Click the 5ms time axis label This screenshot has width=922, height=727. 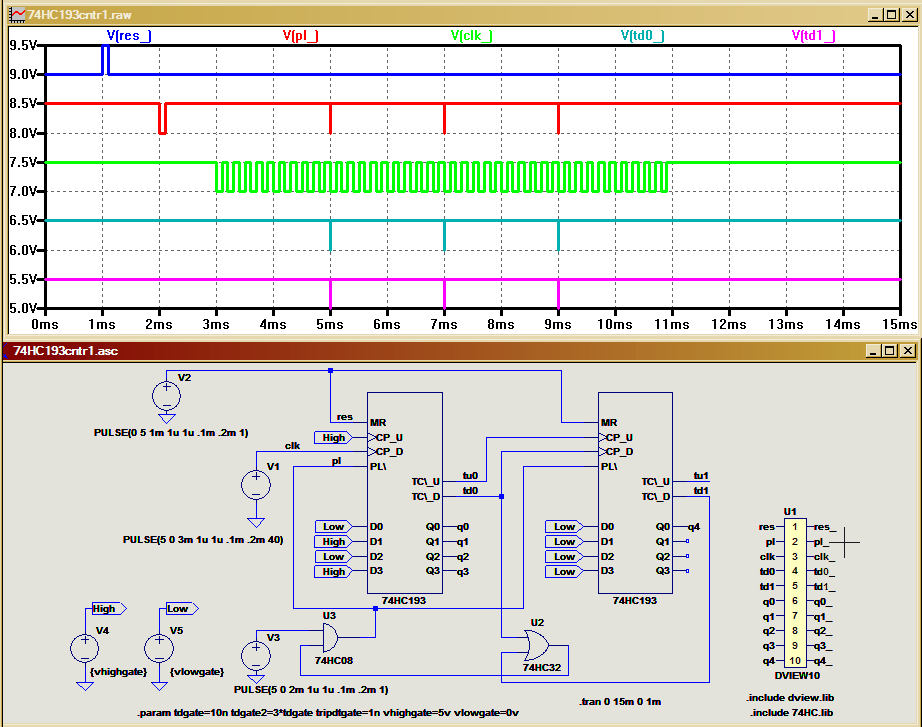[x=330, y=325]
